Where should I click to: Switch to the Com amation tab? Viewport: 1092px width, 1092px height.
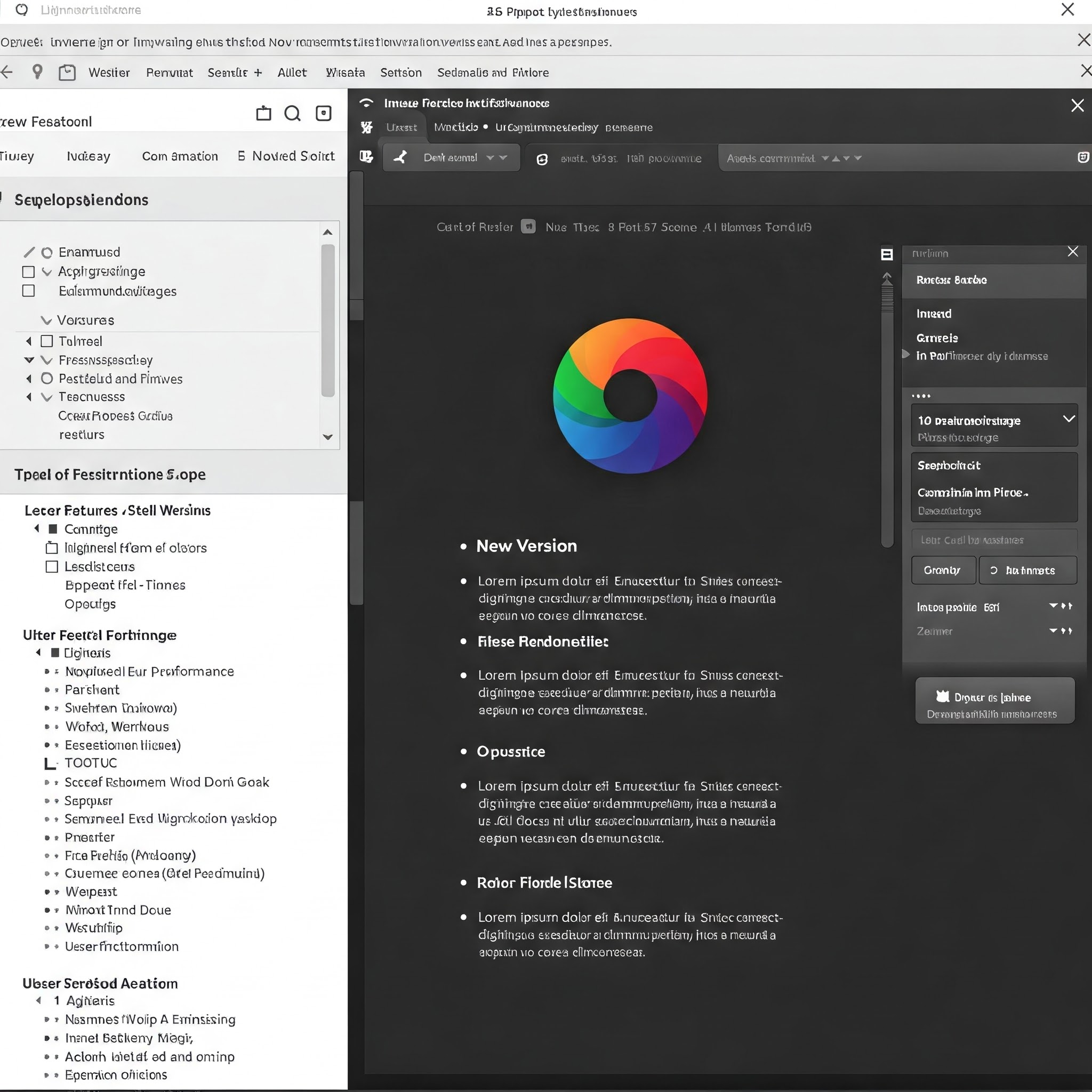(180, 157)
